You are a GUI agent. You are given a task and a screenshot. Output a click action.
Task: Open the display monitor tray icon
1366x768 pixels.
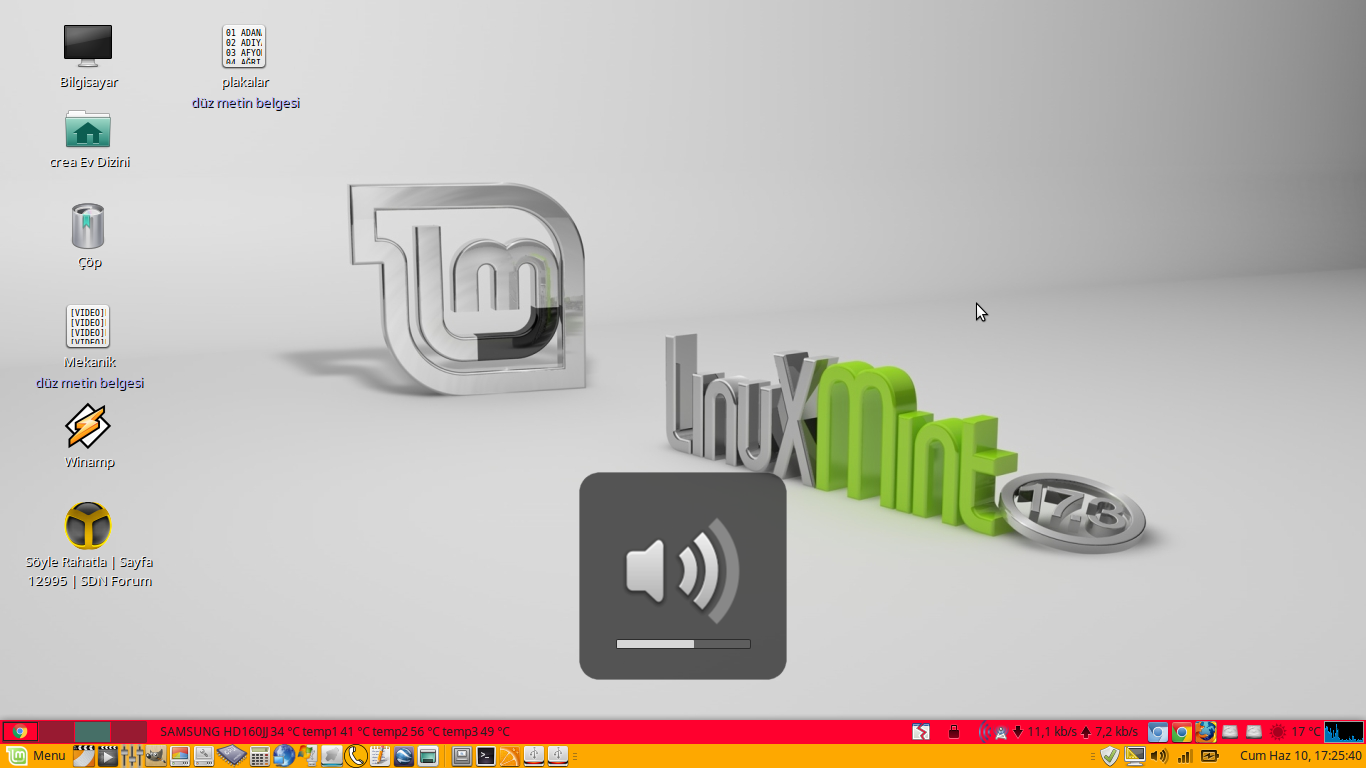click(x=1134, y=756)
